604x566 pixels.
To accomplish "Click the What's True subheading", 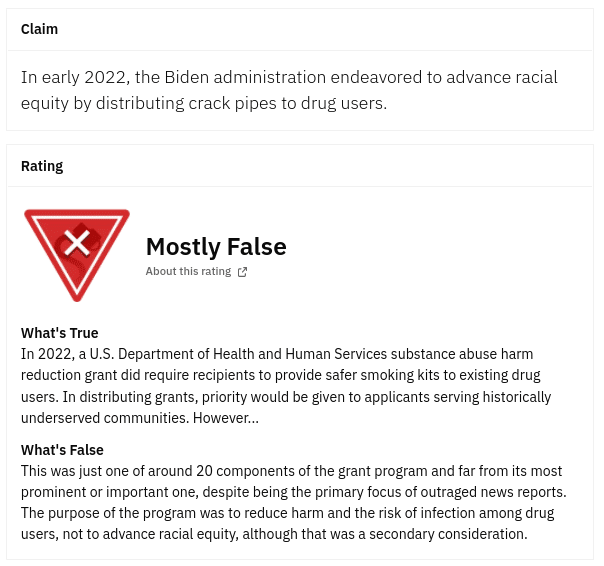I will pyautogui.click(x=60, y=333).
